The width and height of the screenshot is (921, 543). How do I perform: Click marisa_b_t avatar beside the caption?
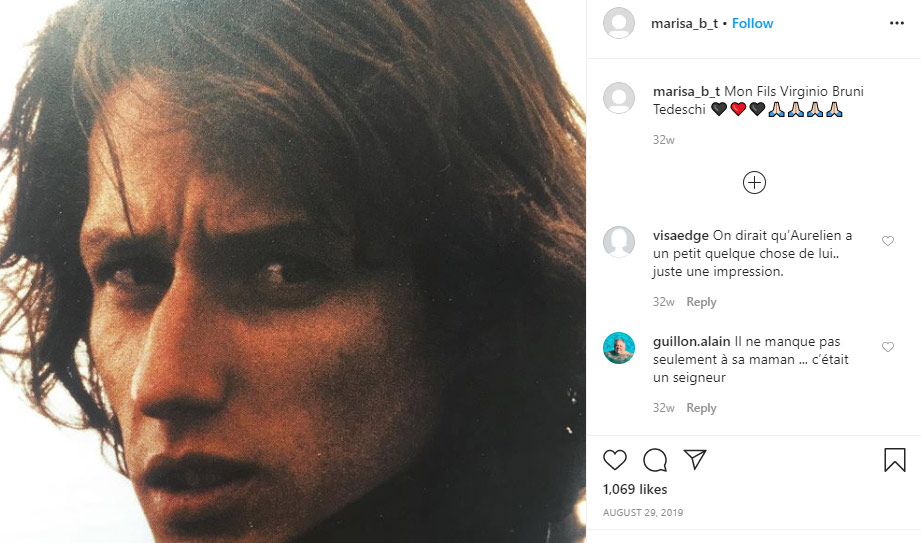click(x=619, y=98)
